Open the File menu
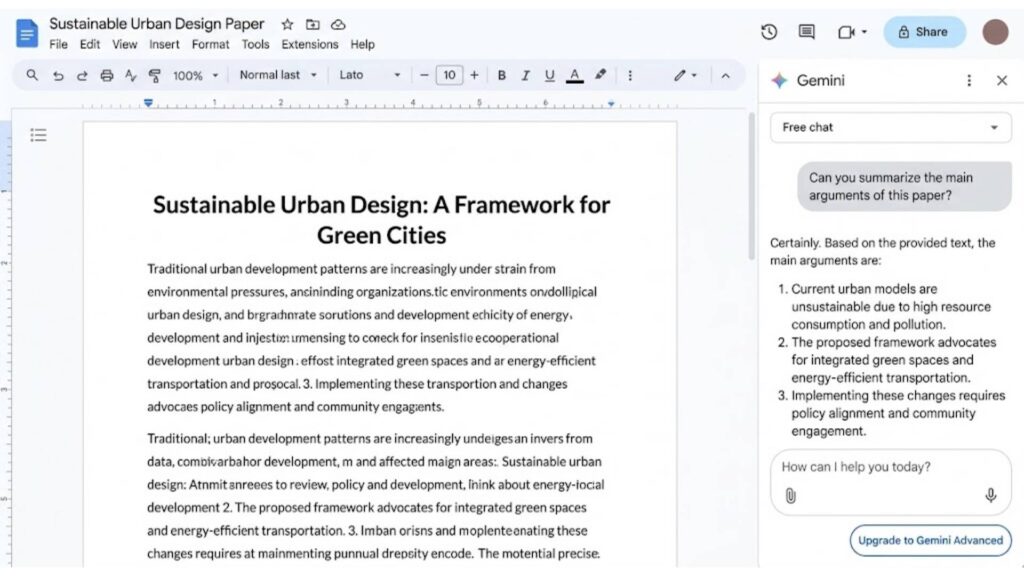 (58, 44)
